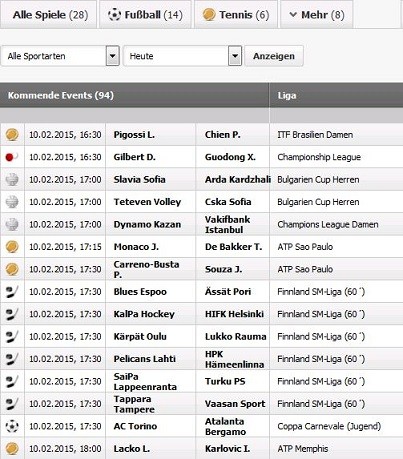Image resolution: width=403 pixels, height=459 pixels.
Task: Click the snooker icon for Gilbert D.
Action: click(11, 157)
